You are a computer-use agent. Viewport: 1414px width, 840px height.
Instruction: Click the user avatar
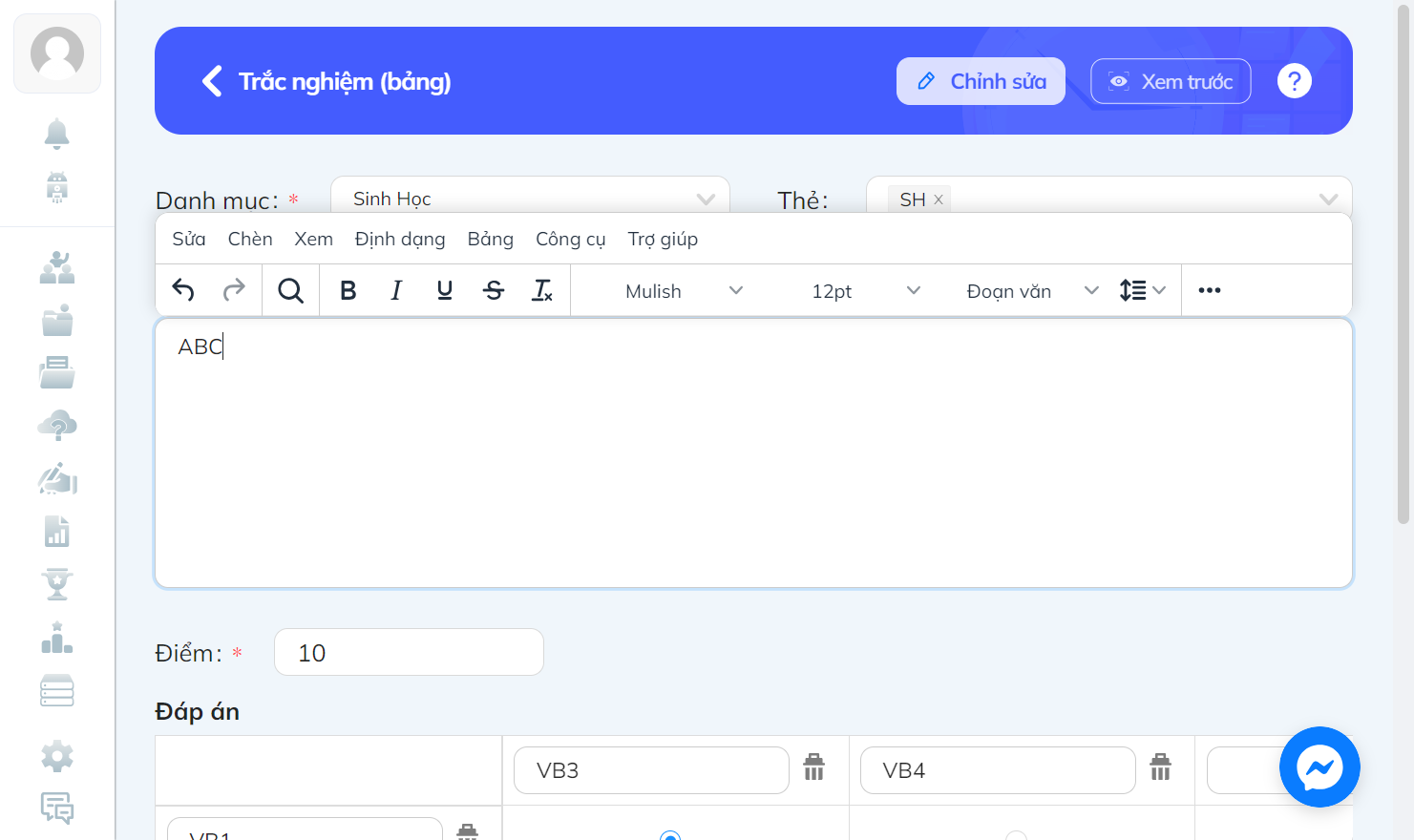coord(57,53)
